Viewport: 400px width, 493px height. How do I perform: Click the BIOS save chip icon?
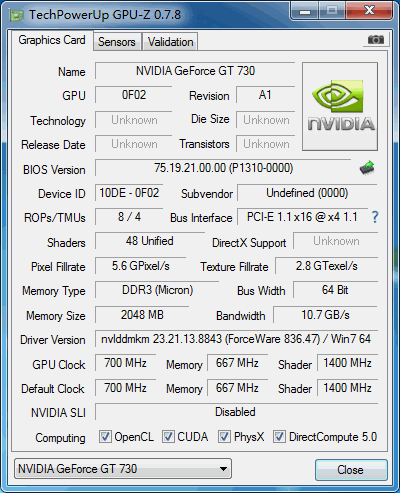[x=367, y=168]
